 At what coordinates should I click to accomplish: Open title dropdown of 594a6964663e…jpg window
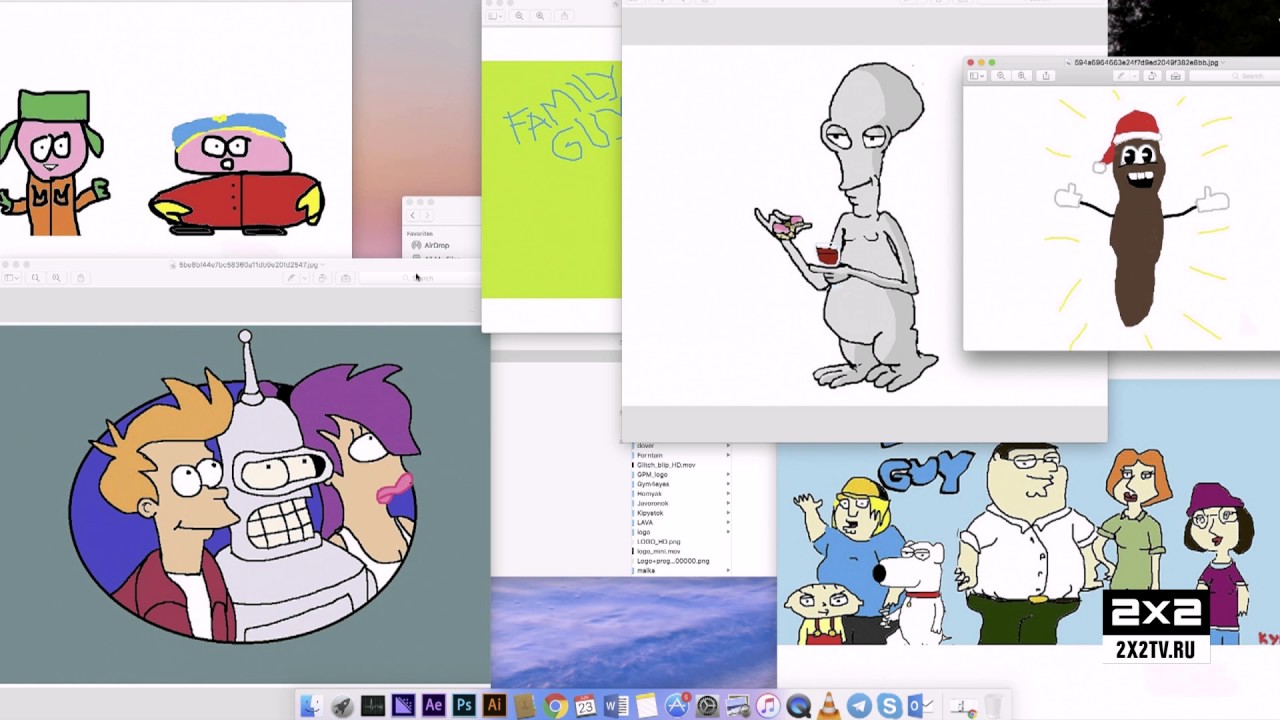(1222, 62)
